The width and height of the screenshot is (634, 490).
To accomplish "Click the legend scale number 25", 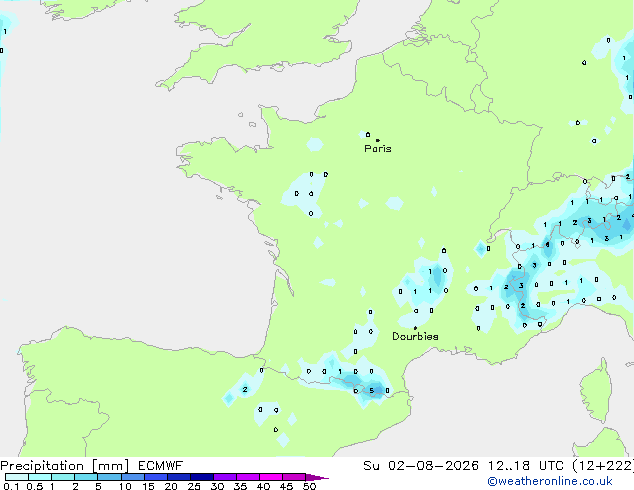I will click(194, 486).
